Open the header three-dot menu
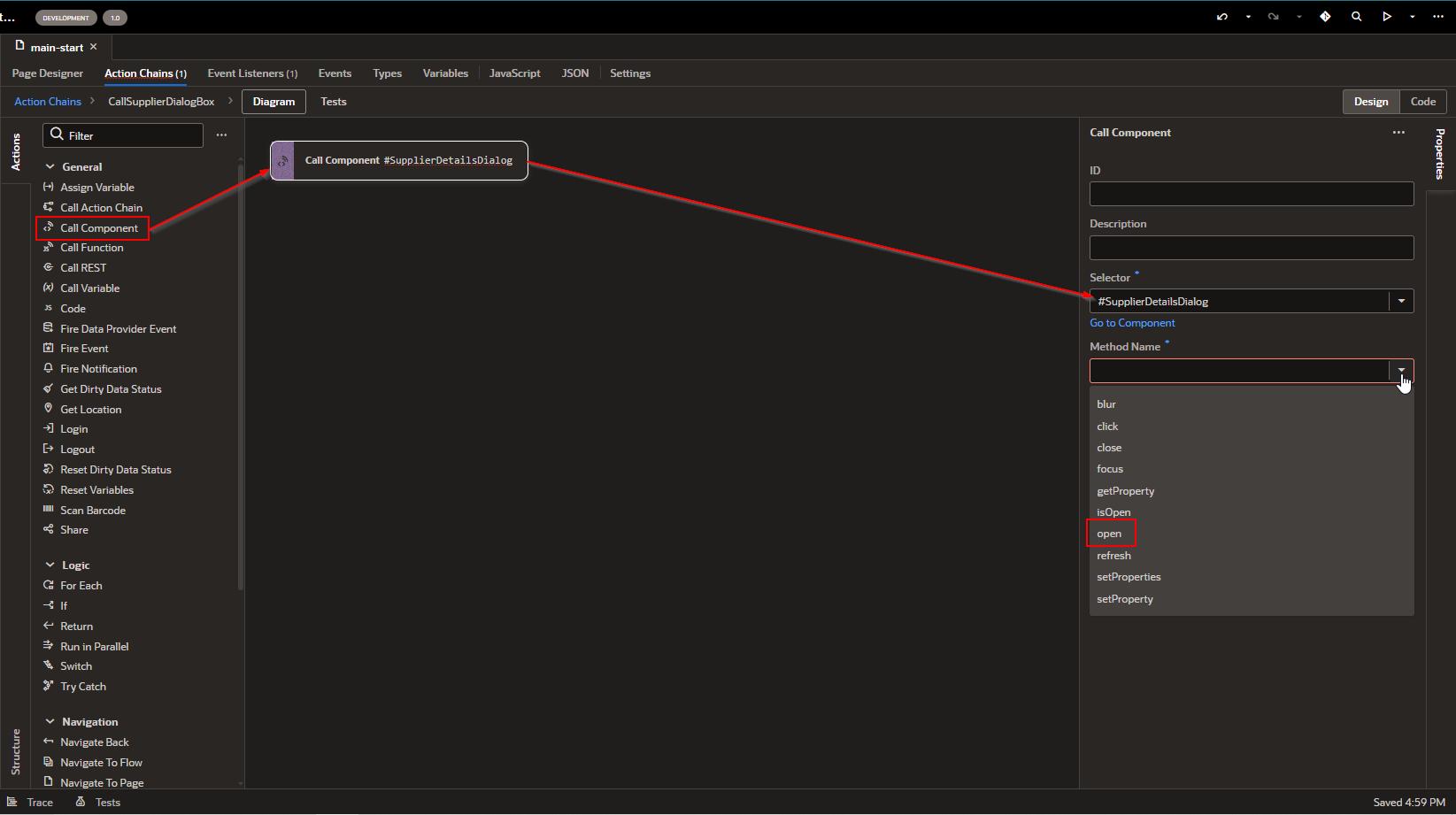This screenshot has height=815, width=1456. pos(1438,17)
